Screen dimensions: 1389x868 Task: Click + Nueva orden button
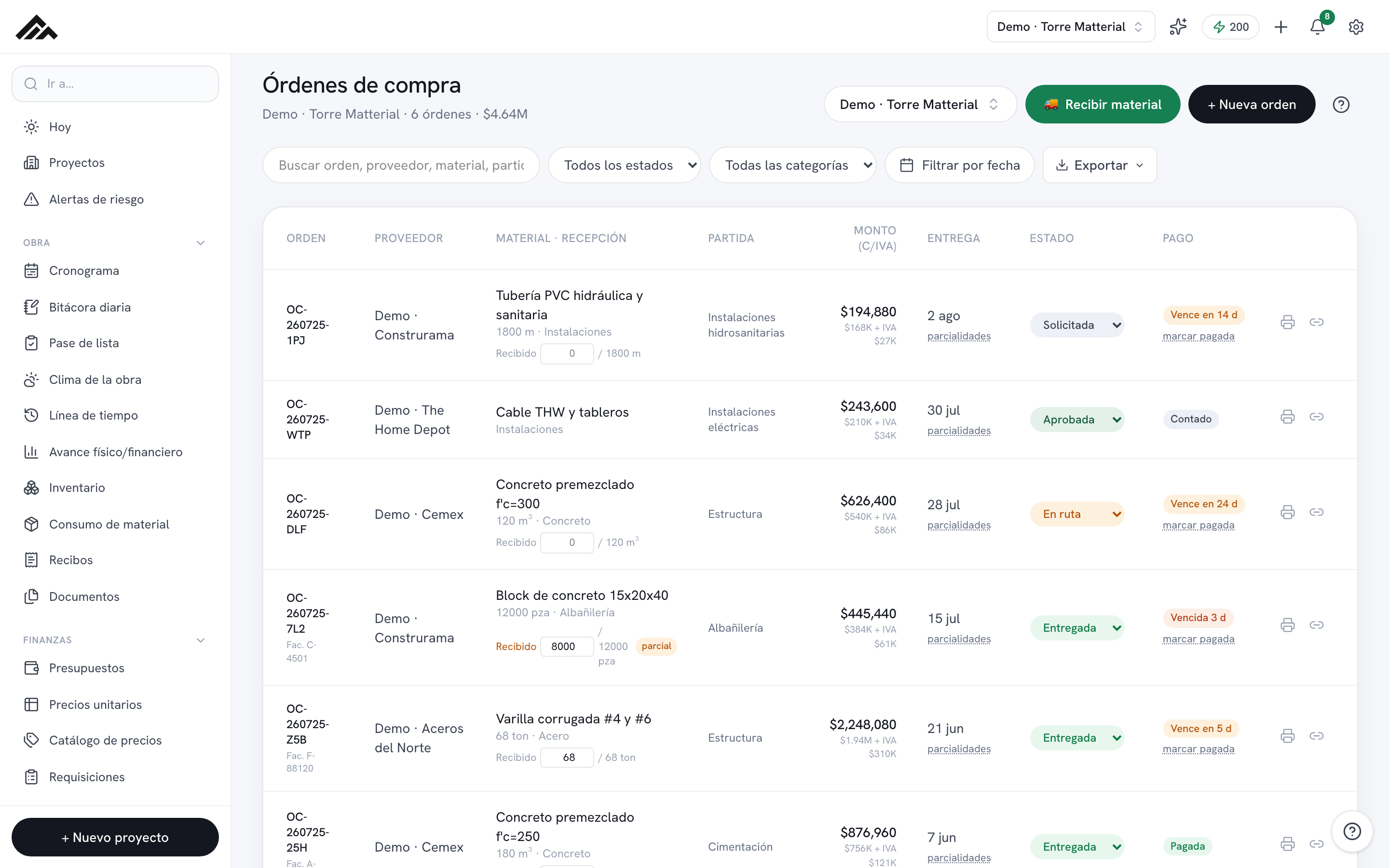coord(1251,105)
